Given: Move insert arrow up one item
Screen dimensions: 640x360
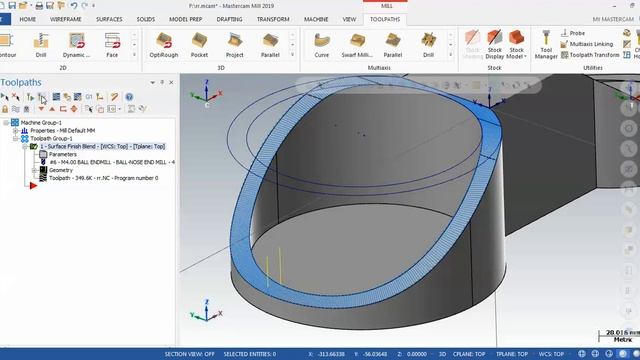Looking at the screenshot, I should pyautogui.click(x=52, y=109).
